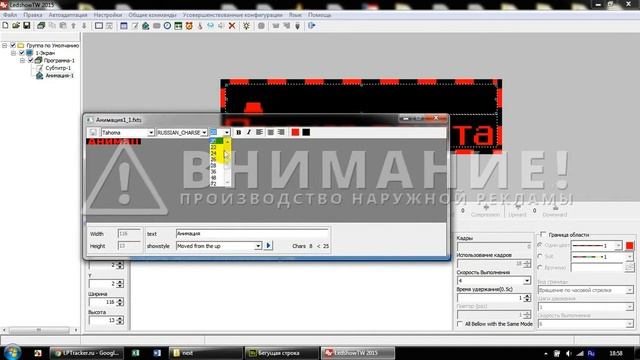Enable the Граница области checkbox
The width and height of the screenshot is (640, 360).
543,234
